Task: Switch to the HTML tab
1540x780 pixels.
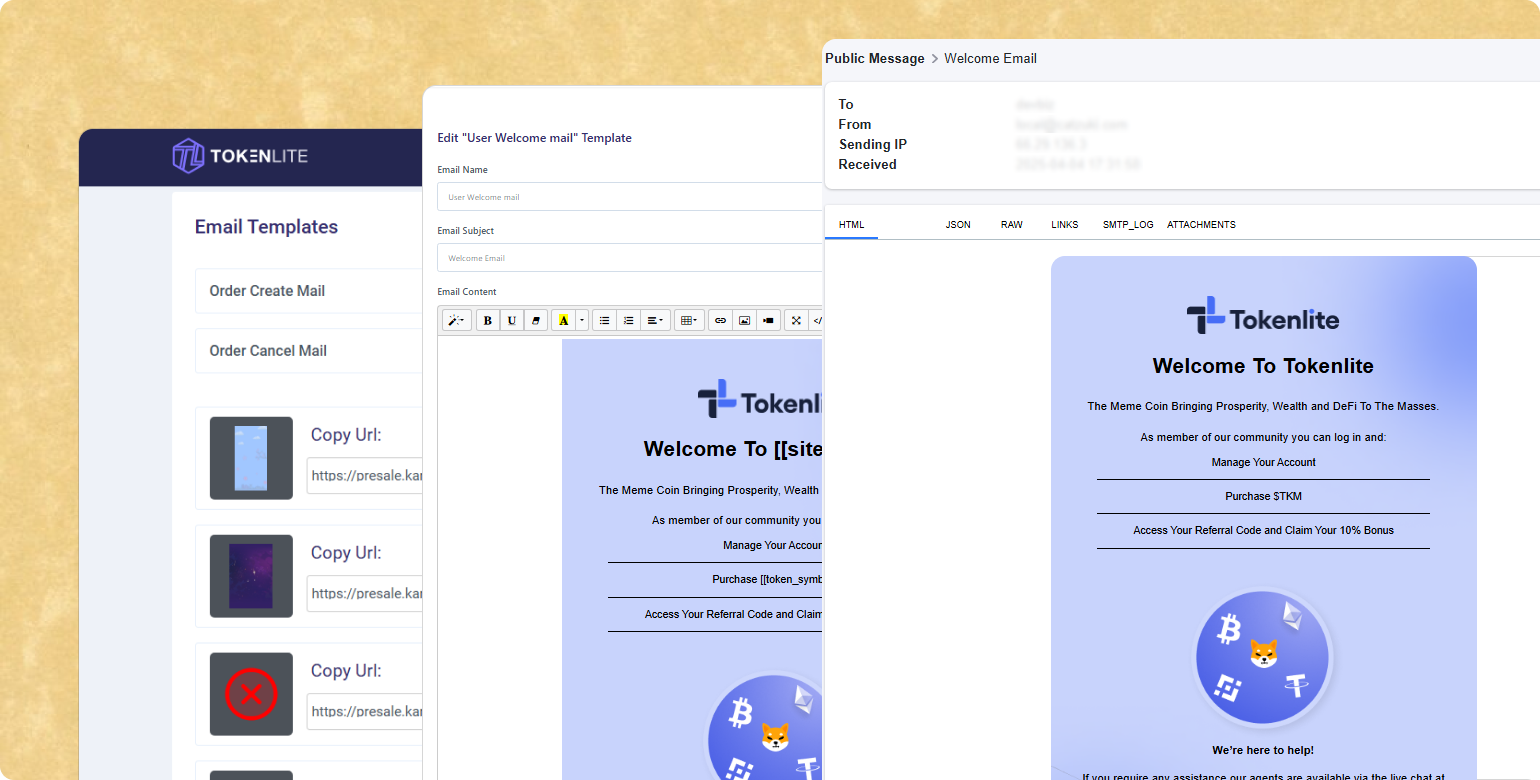Action: 851,225
